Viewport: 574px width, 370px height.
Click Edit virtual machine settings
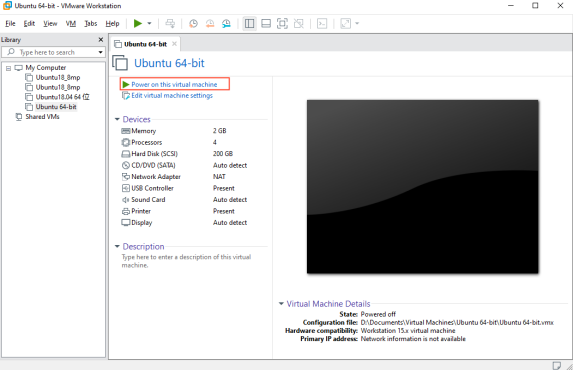coord(172,96)
